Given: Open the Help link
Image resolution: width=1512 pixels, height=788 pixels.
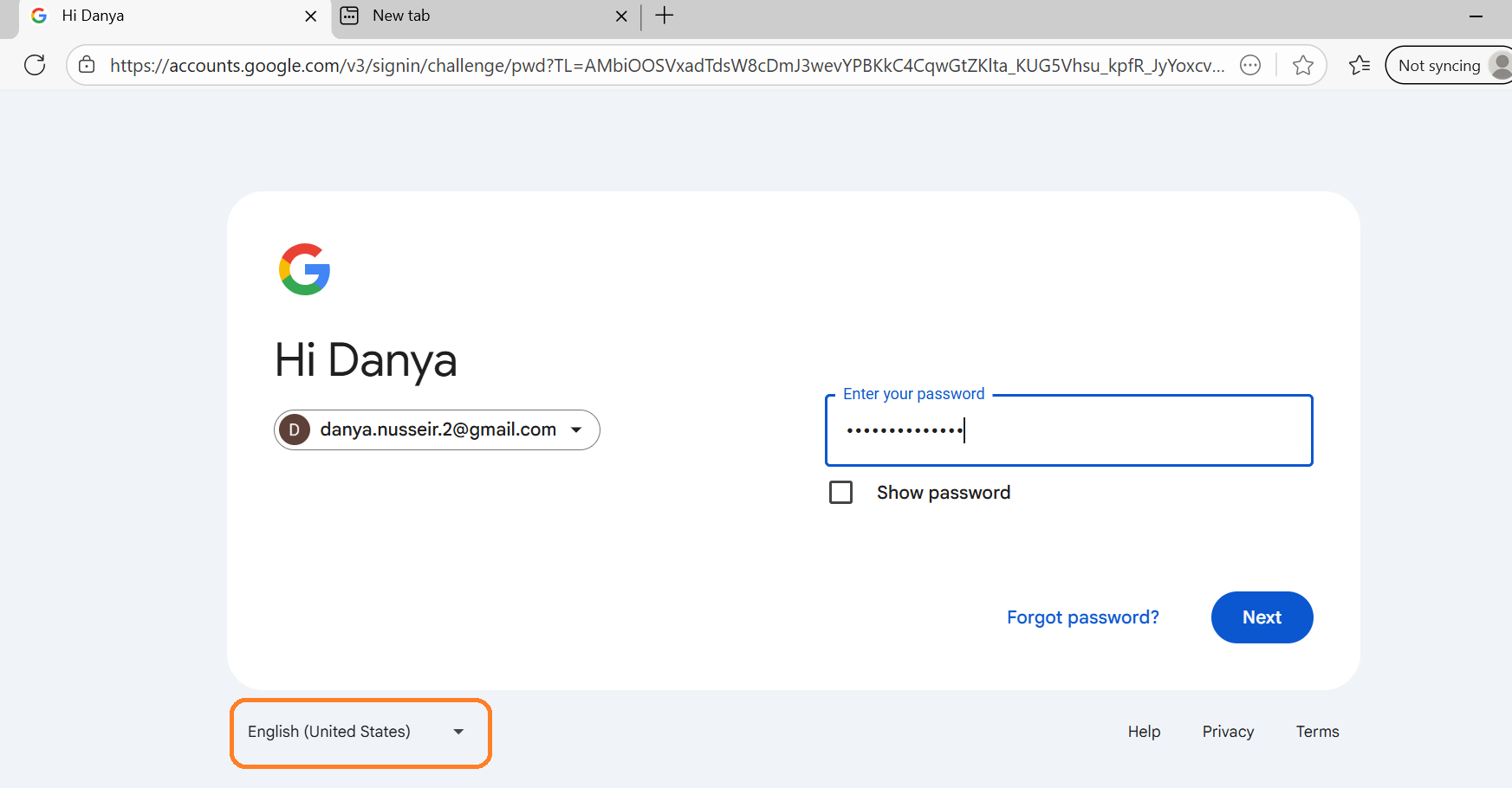Looking at the screenshot, I should coord(1144,732).
